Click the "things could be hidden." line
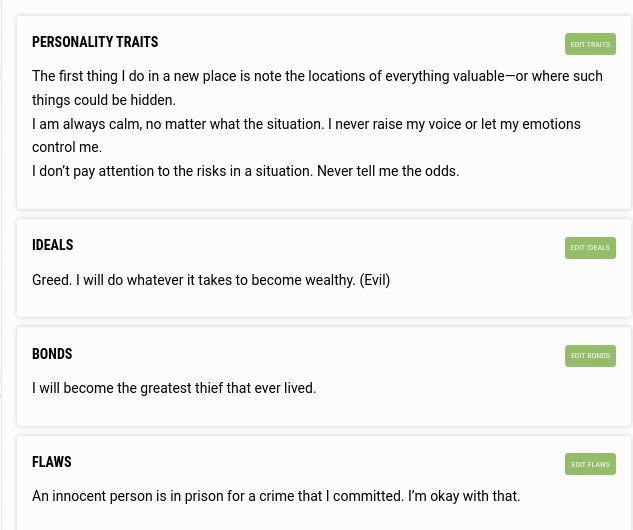Viewport: 633px width, 530px height. 104,100
